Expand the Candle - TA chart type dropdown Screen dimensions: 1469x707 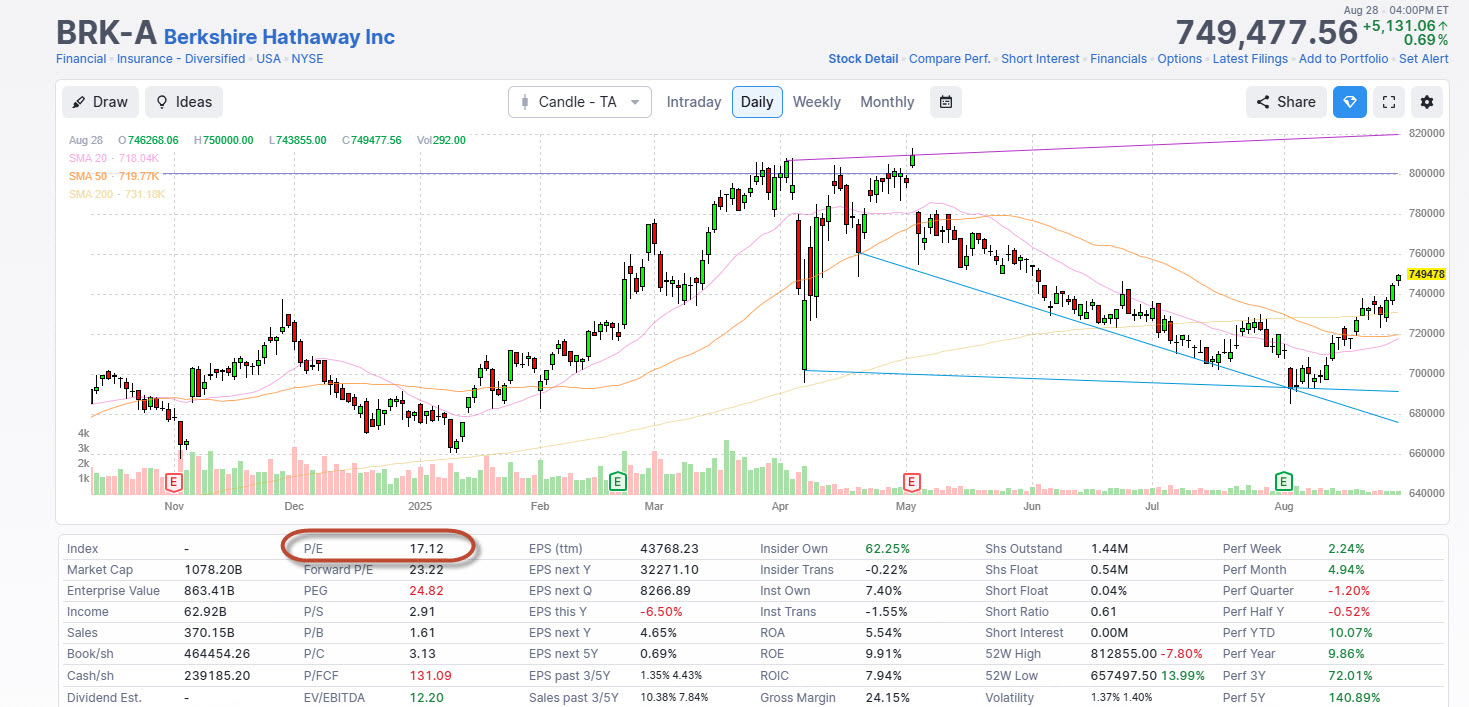580,102
